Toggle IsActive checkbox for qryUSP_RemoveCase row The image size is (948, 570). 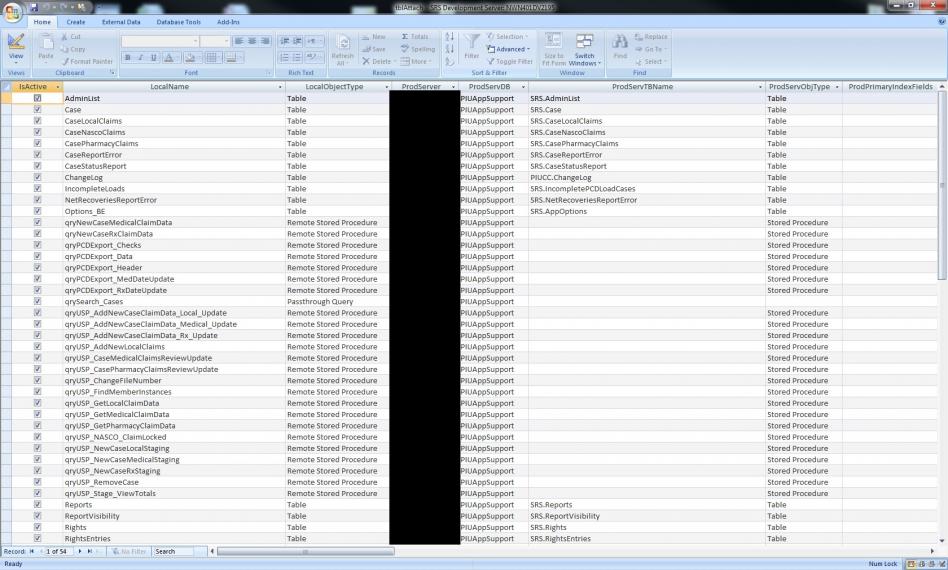37,482
